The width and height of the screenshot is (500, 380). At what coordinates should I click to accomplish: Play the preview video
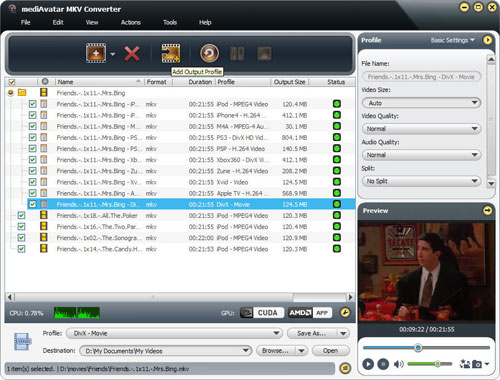point(368,364)
